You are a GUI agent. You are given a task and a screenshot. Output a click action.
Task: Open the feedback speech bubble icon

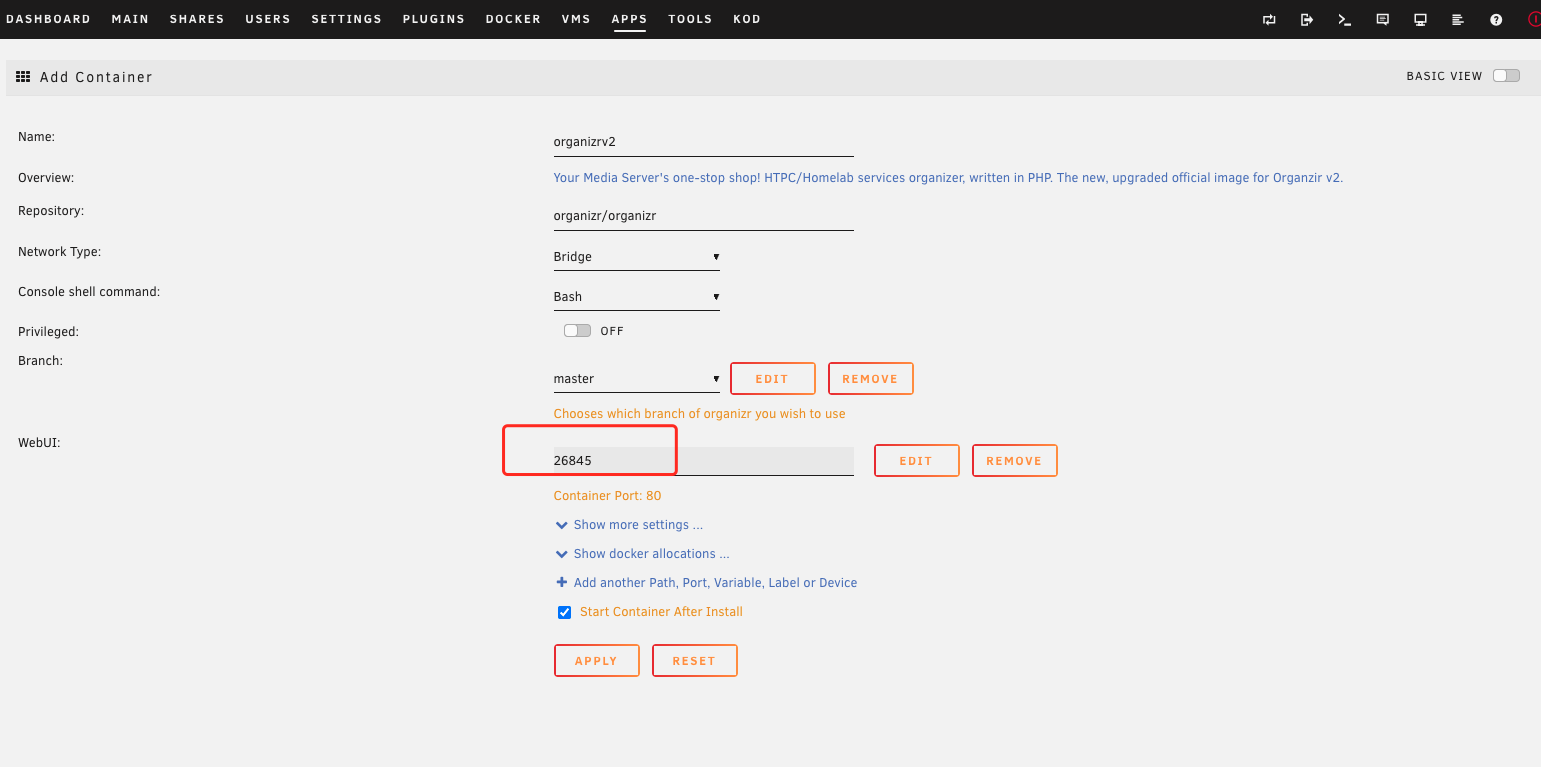(x=1383, y=19)
